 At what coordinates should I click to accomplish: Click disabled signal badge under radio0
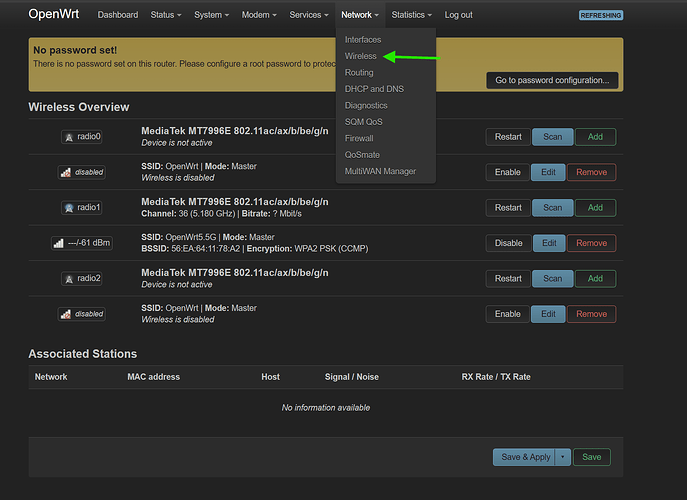click(x=81, y=172)
